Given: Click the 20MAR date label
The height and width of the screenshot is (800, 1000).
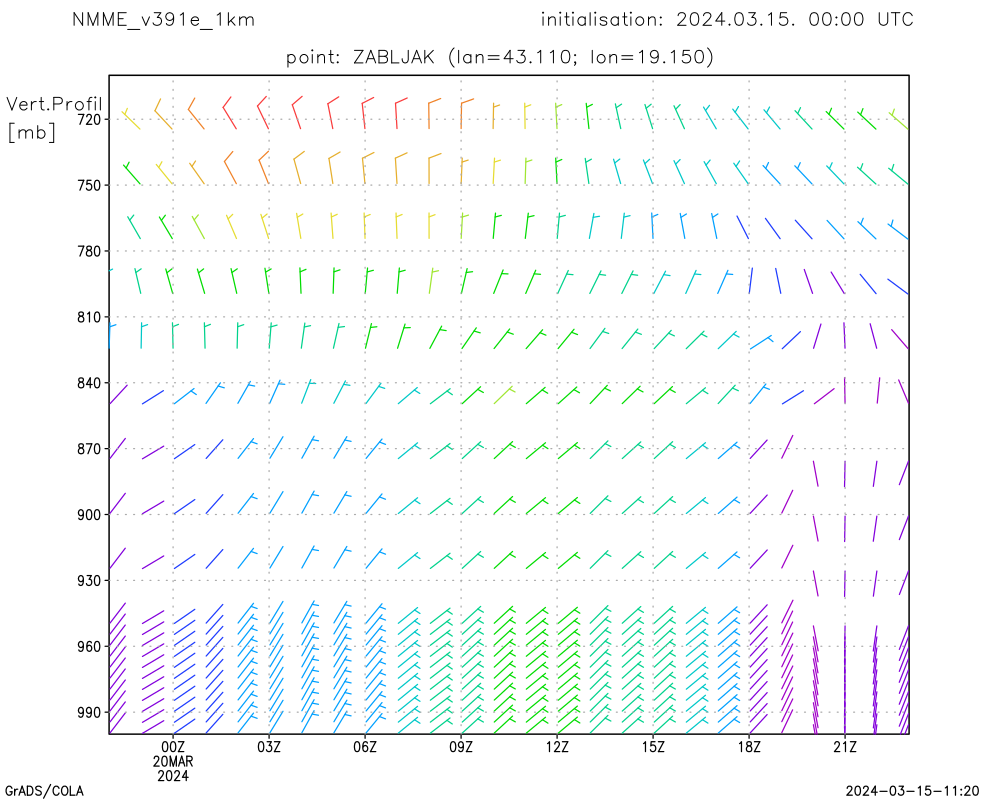Looking at the screenshot, I should point(173,762).
